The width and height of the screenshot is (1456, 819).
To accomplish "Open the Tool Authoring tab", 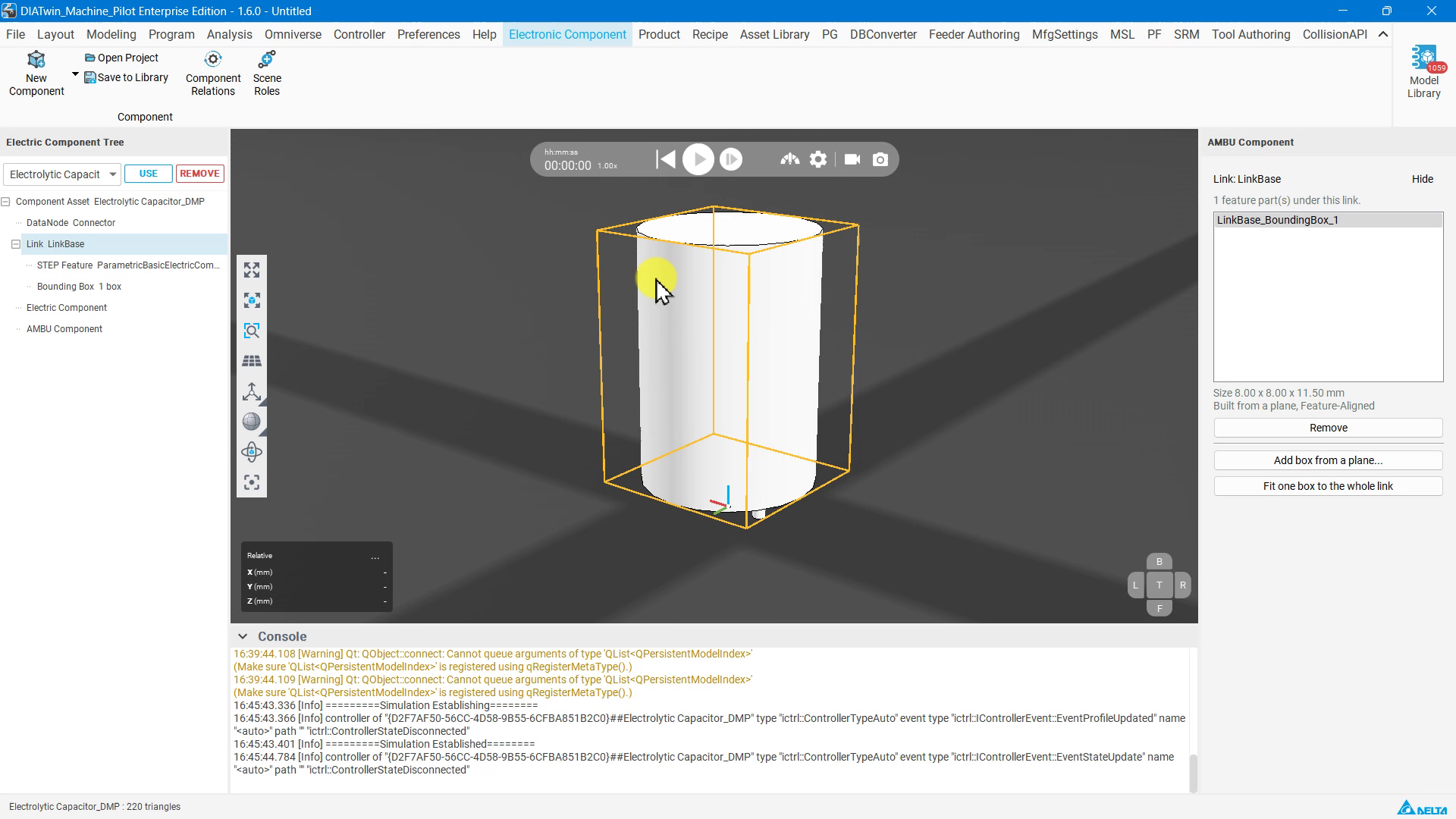I will point(1250,34).
